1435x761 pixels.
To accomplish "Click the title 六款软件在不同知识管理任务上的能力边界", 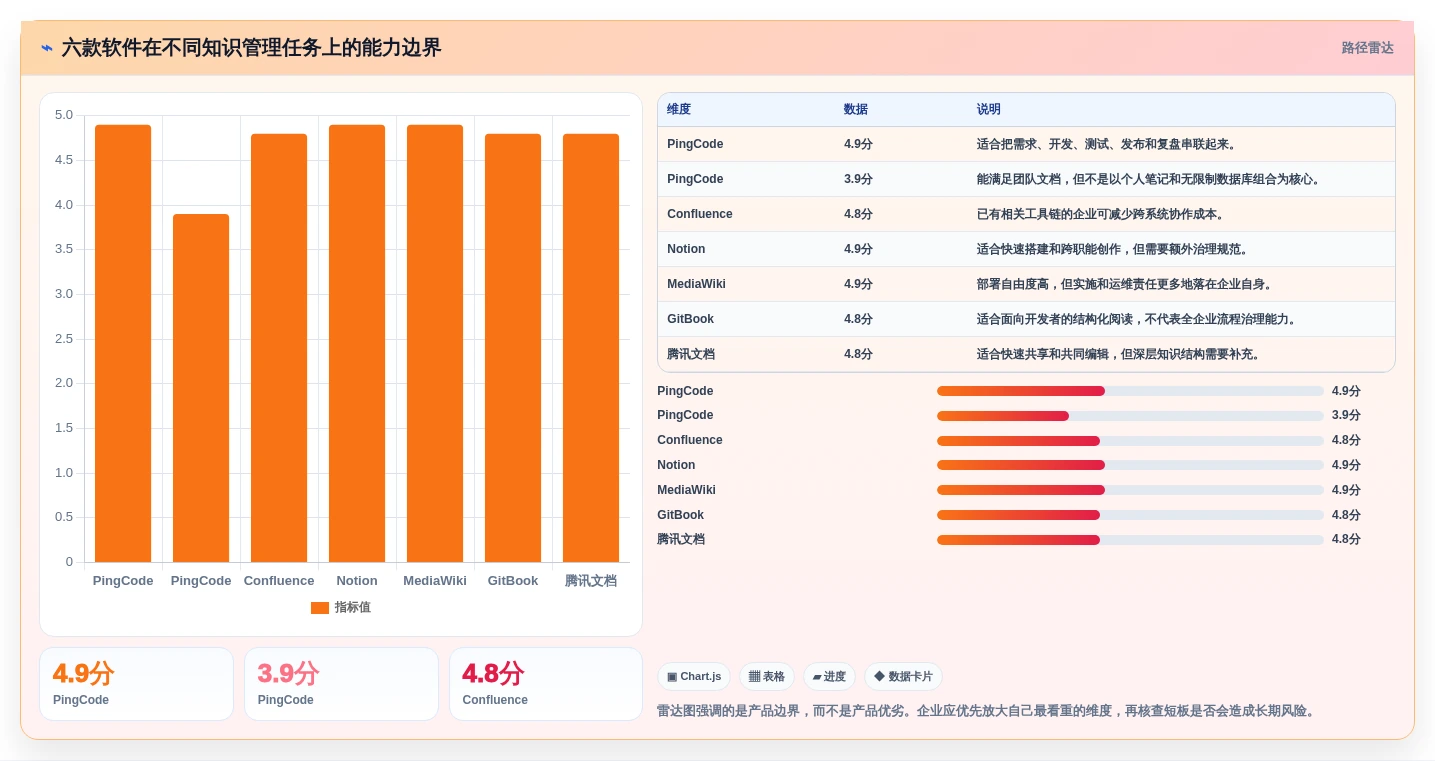I will point(251,48).
